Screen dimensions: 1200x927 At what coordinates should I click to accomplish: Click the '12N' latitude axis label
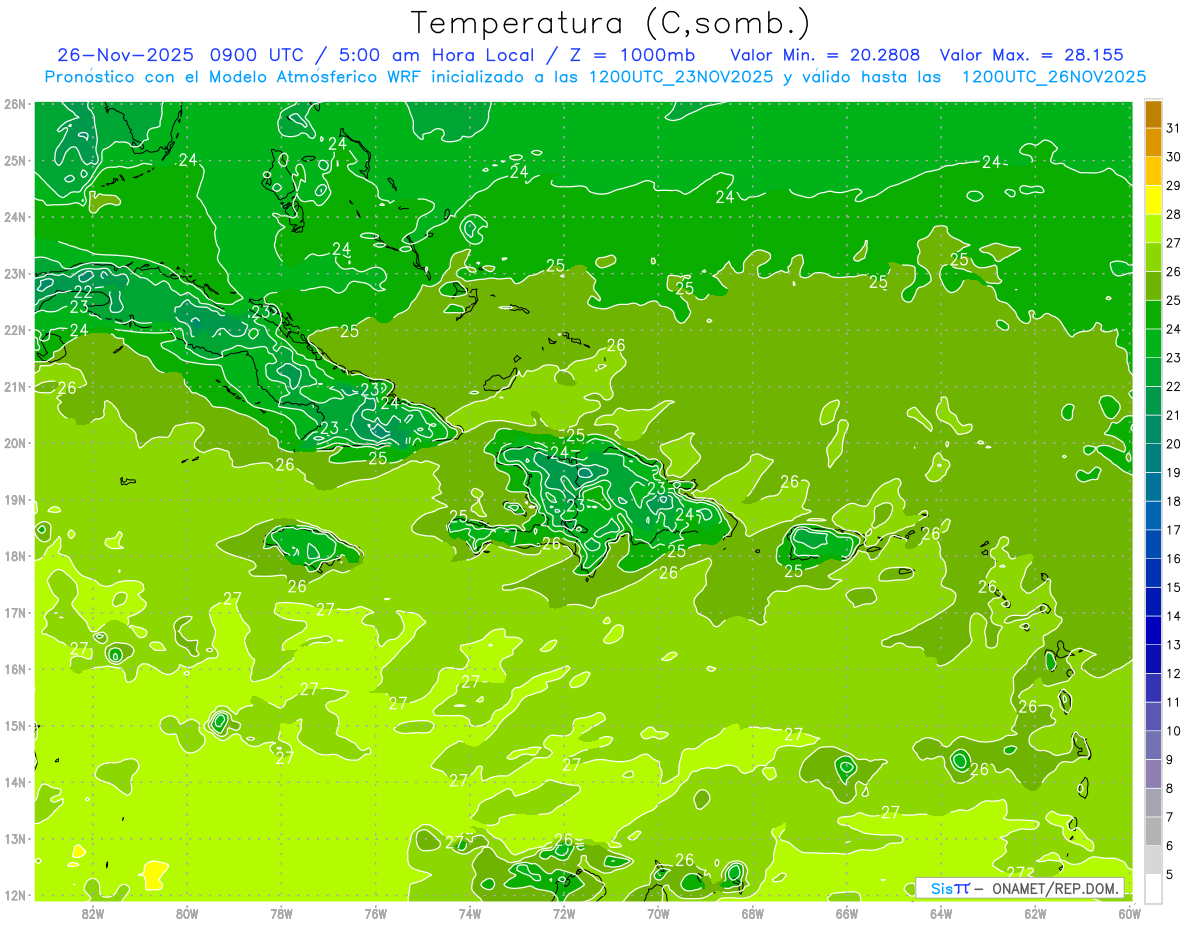[15, 895]
